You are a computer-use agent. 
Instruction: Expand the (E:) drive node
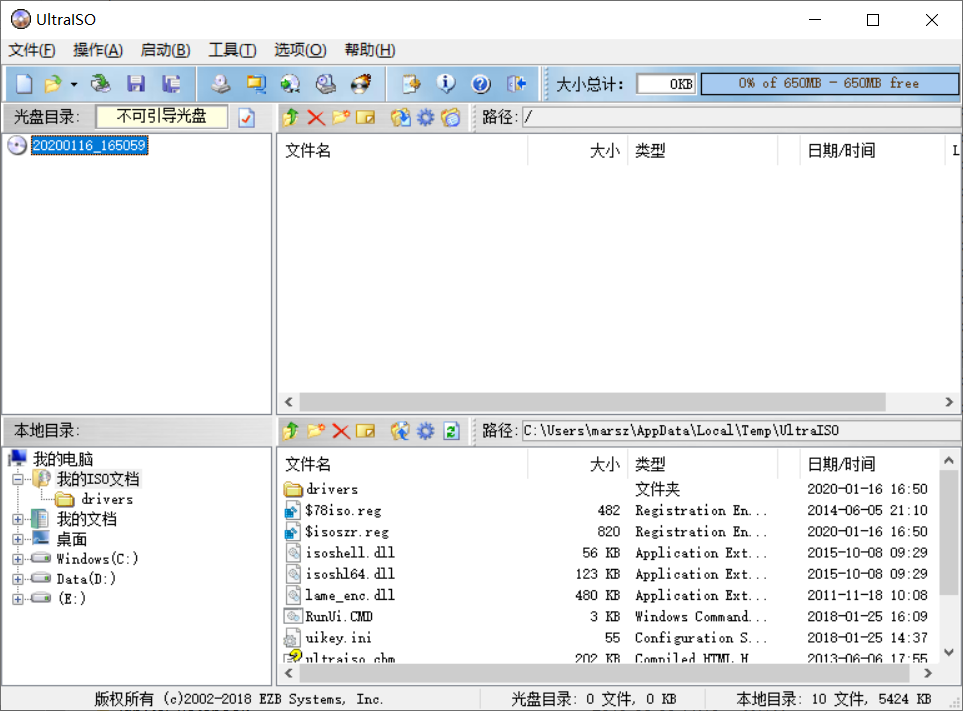coord(18,599)
